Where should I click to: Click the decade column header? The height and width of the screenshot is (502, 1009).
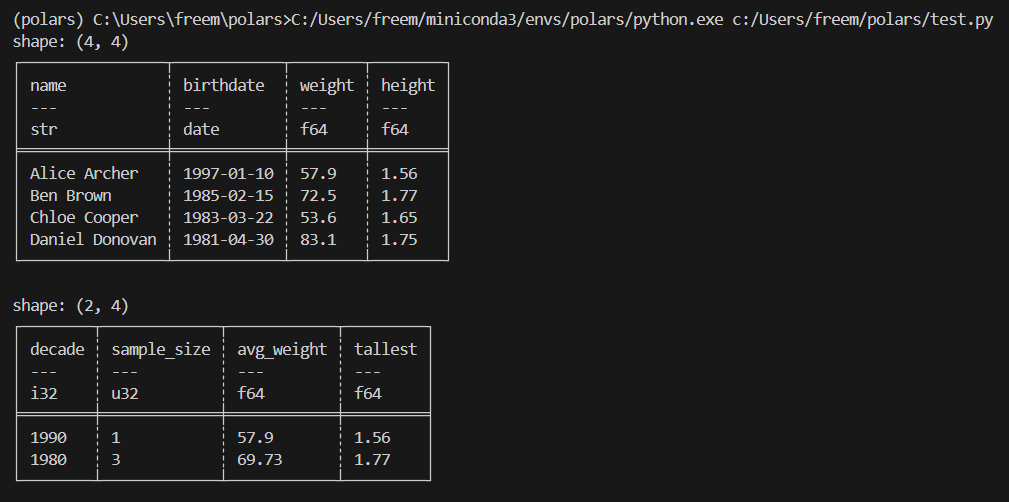tap(57, 349)
